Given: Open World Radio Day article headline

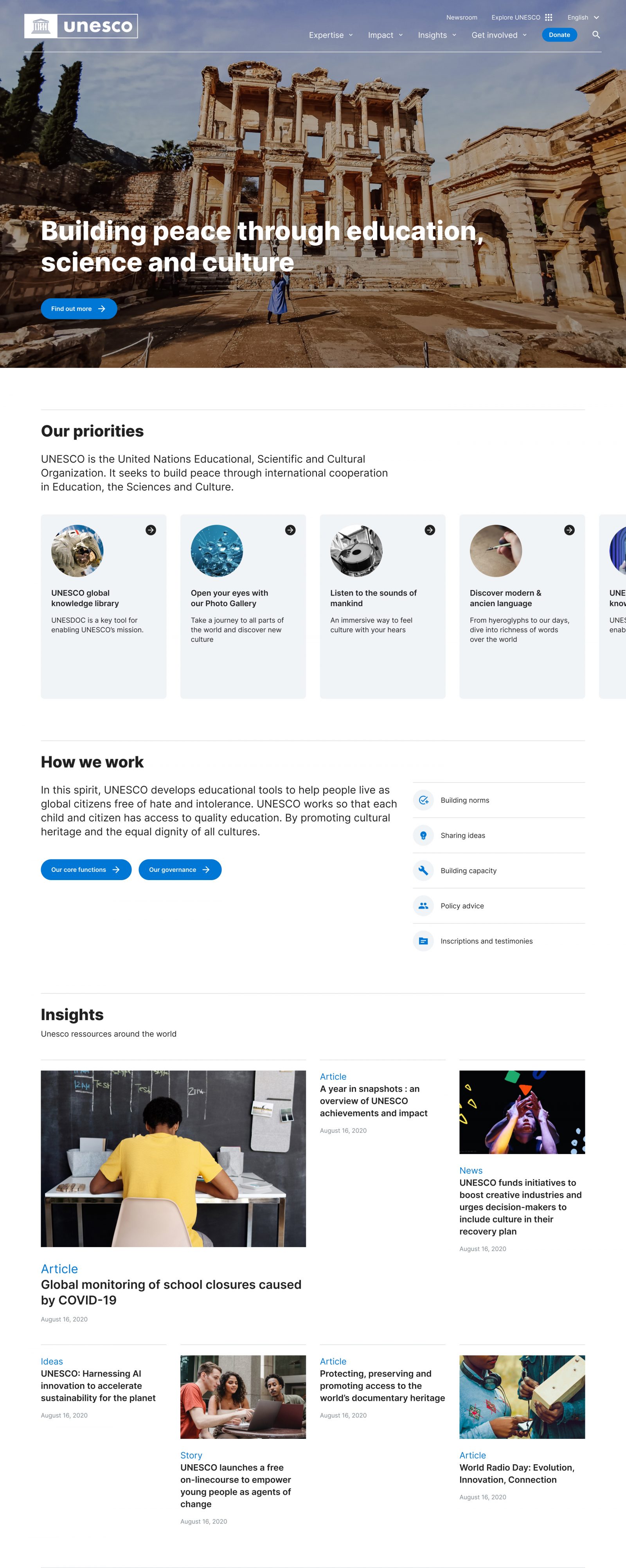Looking at the screenshot, I should 517,1473.
